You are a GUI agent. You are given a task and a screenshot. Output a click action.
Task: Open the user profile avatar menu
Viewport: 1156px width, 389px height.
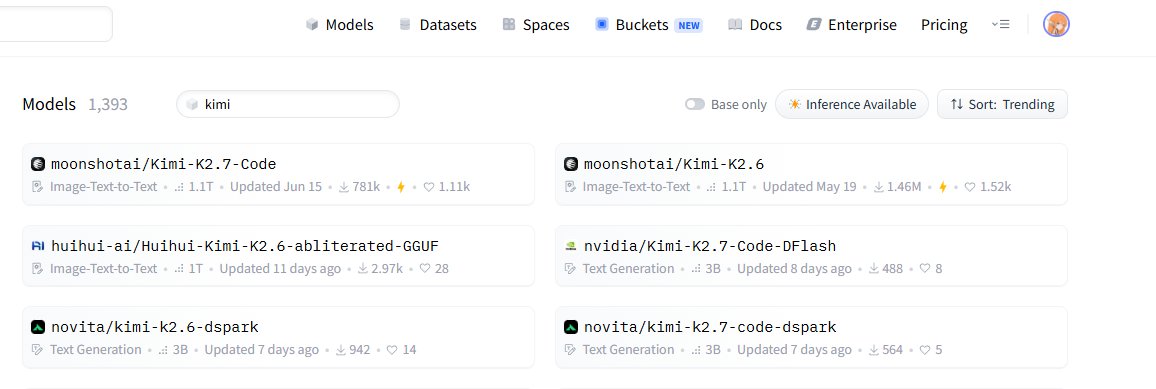pos(1056,24)
